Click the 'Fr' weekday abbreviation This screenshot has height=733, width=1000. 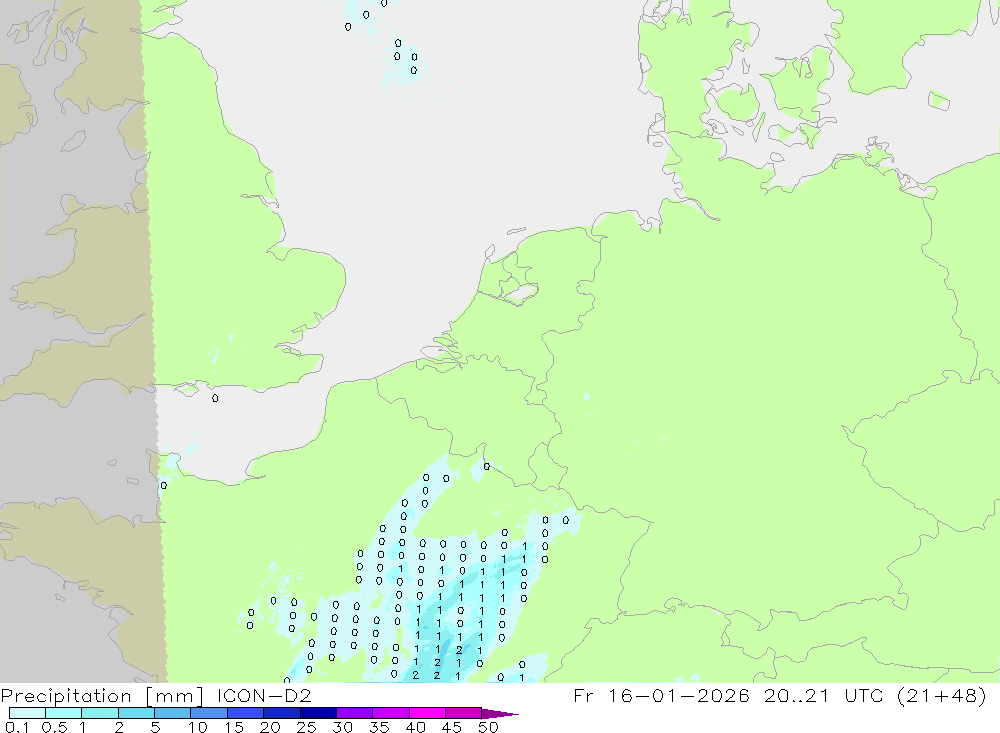(584, 695)
